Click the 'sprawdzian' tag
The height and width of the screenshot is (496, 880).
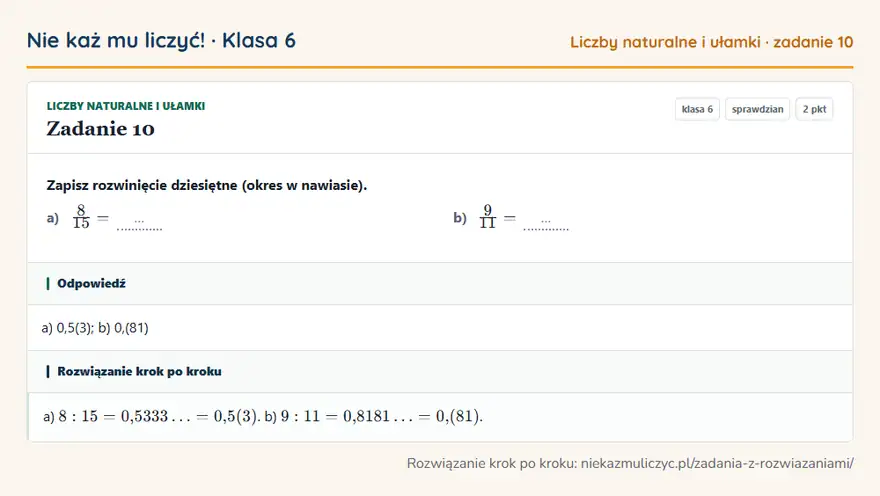click(757, 109)
